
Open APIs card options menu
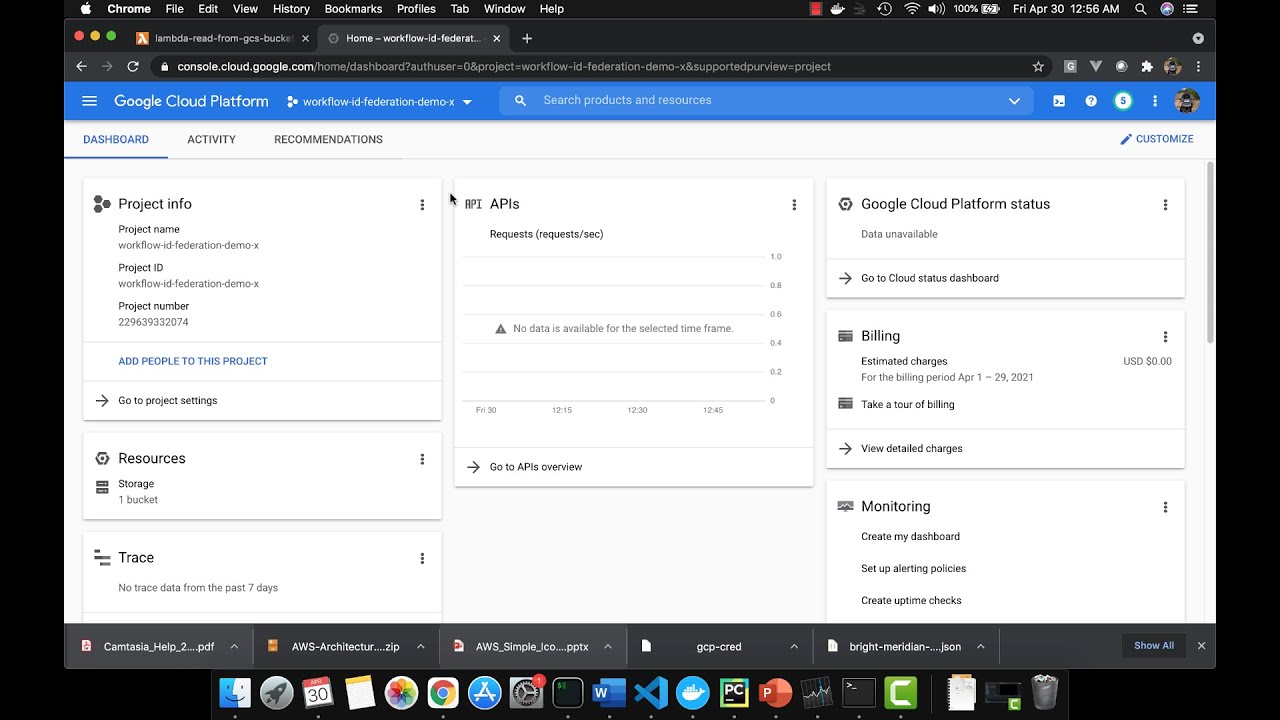coord(794,205)
